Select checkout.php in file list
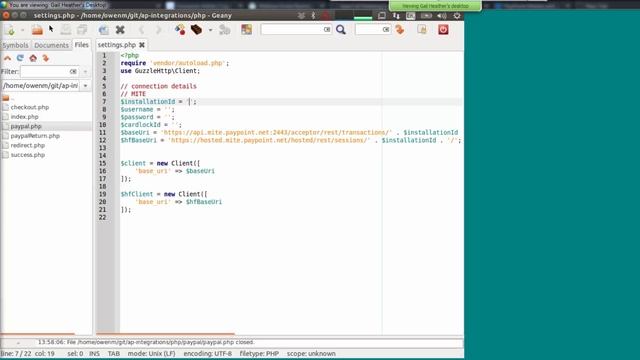 (29, 107)
